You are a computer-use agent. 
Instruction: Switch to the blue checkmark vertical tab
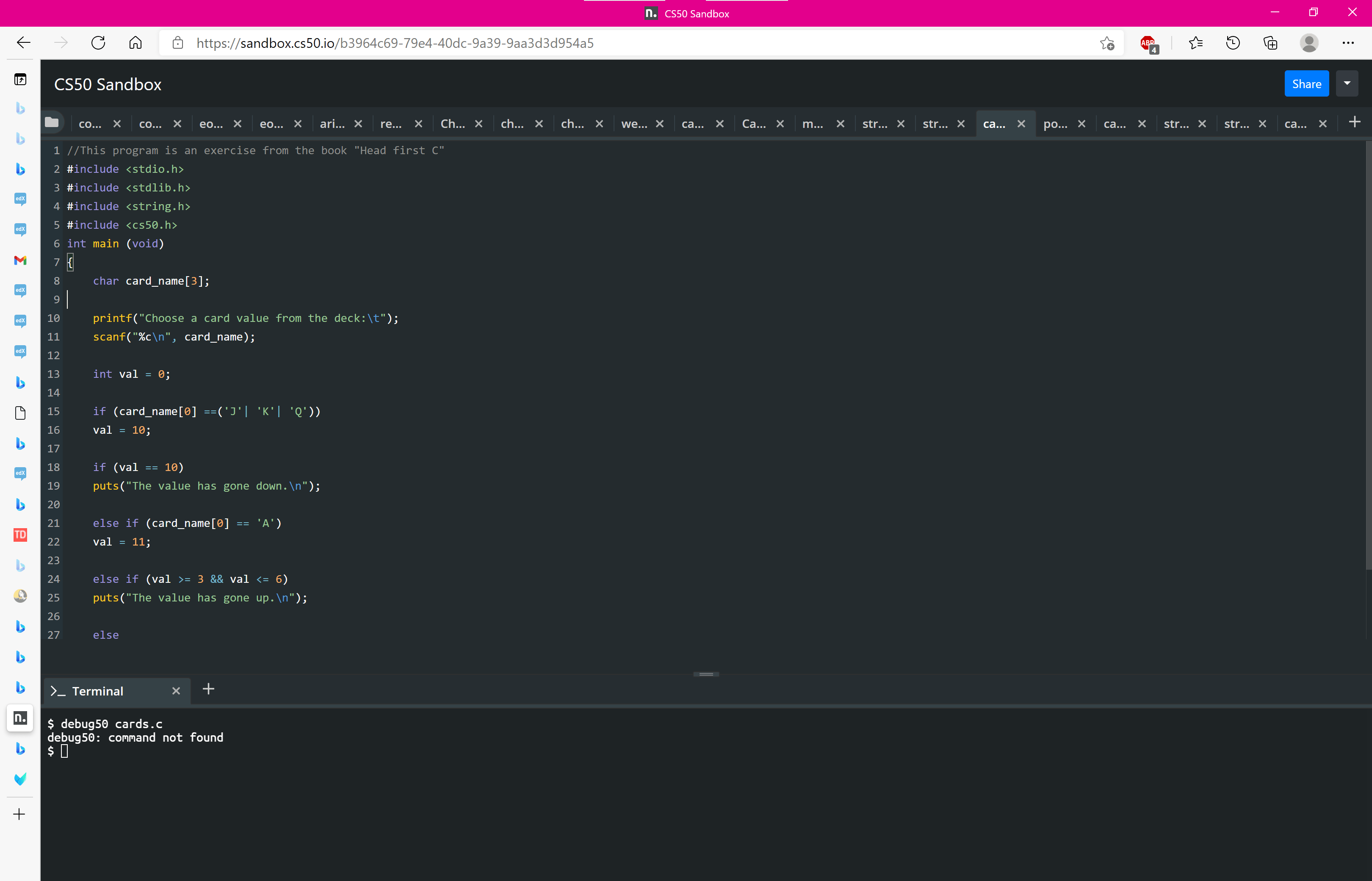click(20, 779)
